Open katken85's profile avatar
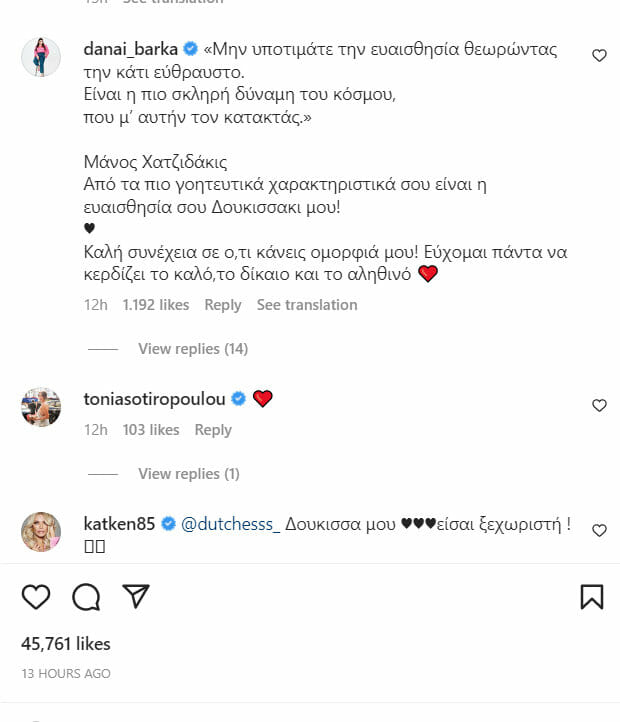Image resolution: width=620 pixels, height=722 pixels. [x=42, y=530]
